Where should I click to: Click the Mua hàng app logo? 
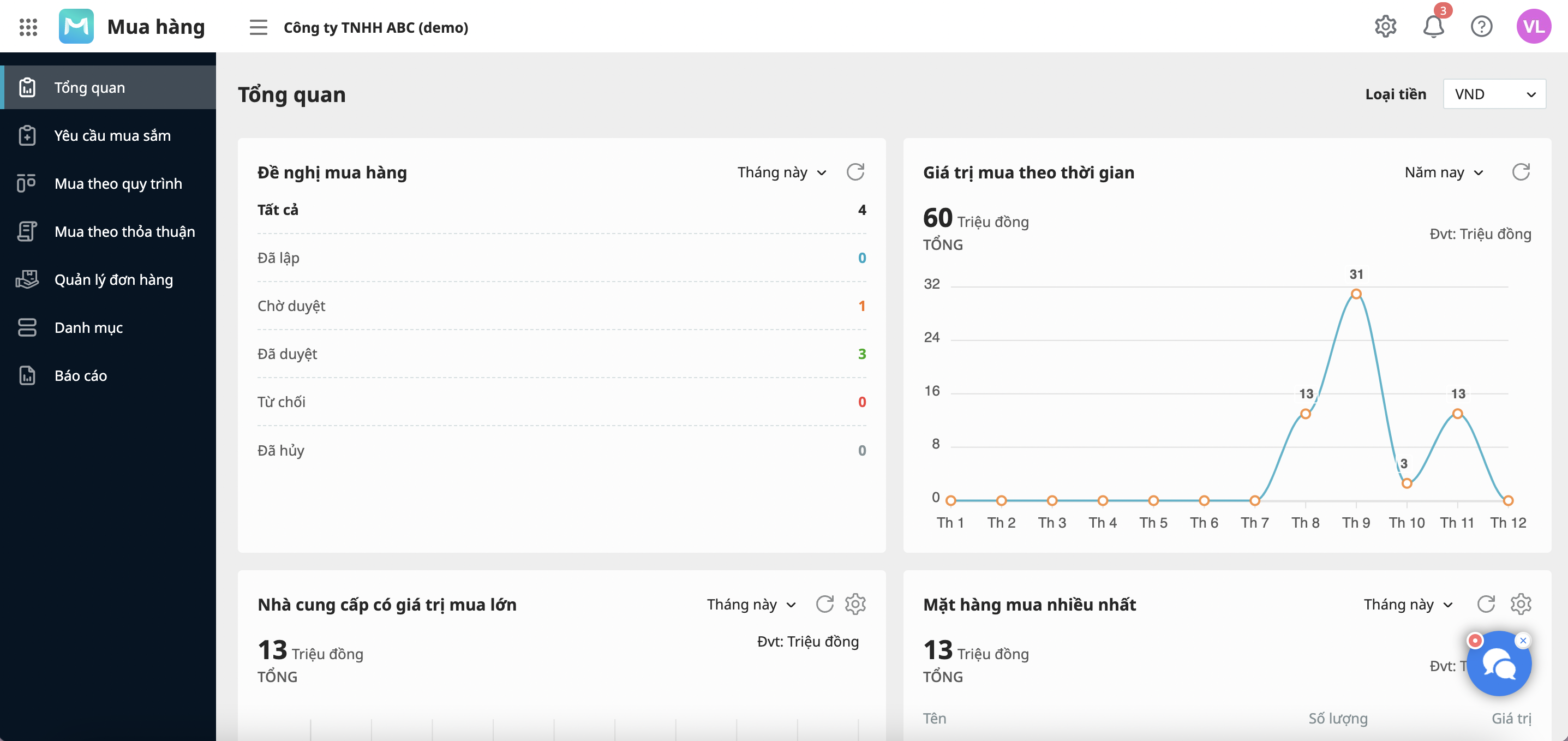76,26
